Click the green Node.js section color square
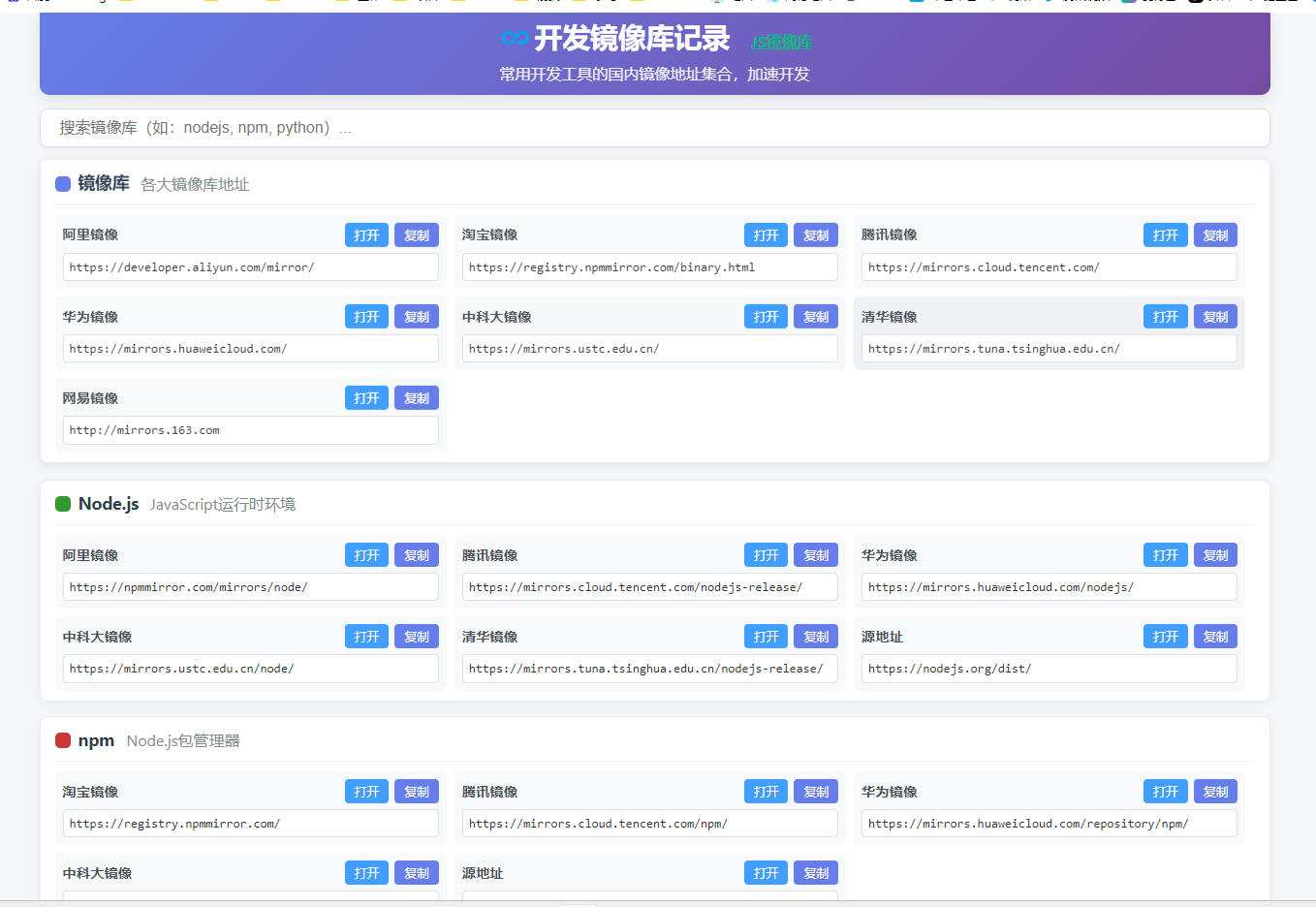This screenshot has height=907, width=1316. (63, 504)
